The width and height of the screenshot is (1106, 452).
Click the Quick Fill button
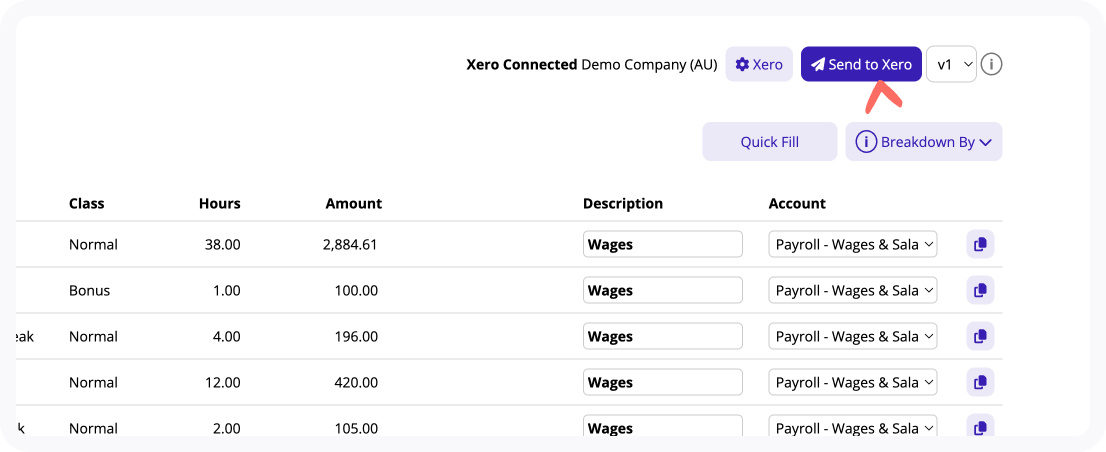tap(770, 142)
